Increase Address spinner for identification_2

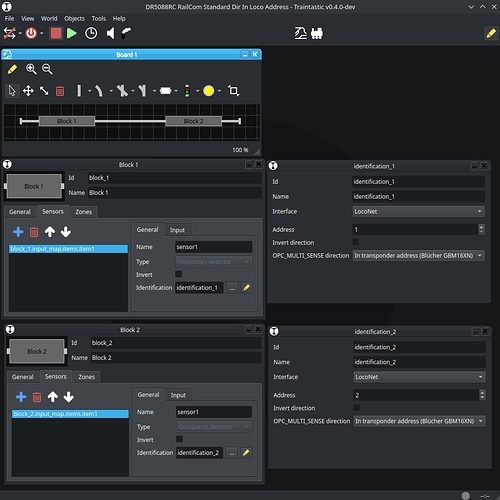click(482, 392)
